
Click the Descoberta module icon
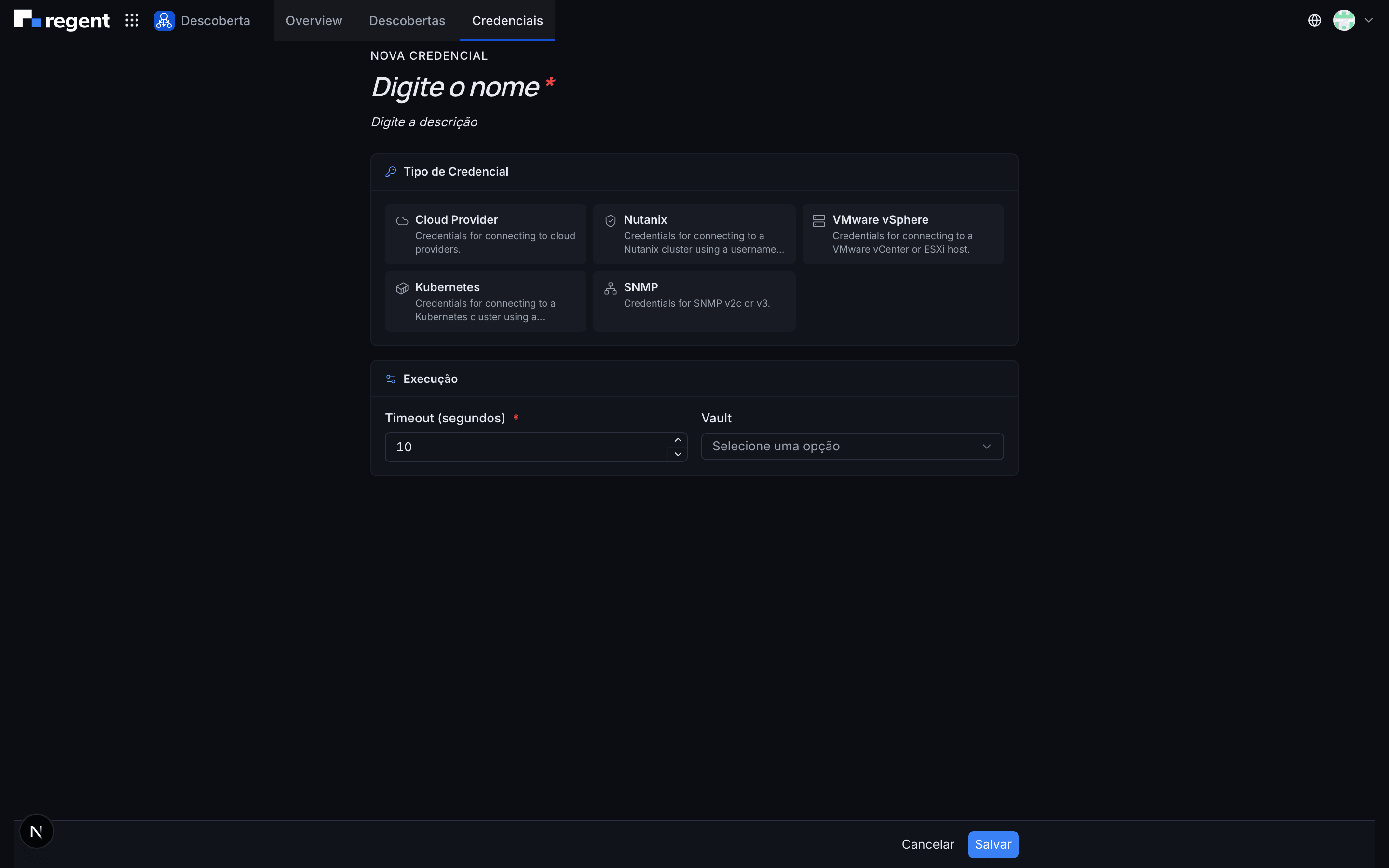164,21
